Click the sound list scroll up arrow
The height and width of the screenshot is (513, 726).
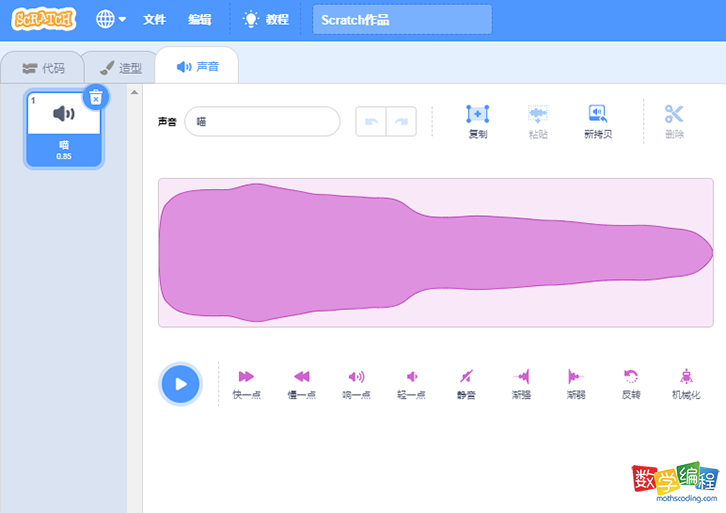point(134,92)
